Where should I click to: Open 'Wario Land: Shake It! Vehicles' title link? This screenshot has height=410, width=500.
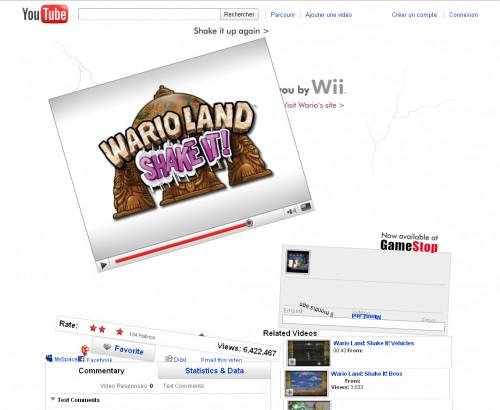[x=374, y=343]
